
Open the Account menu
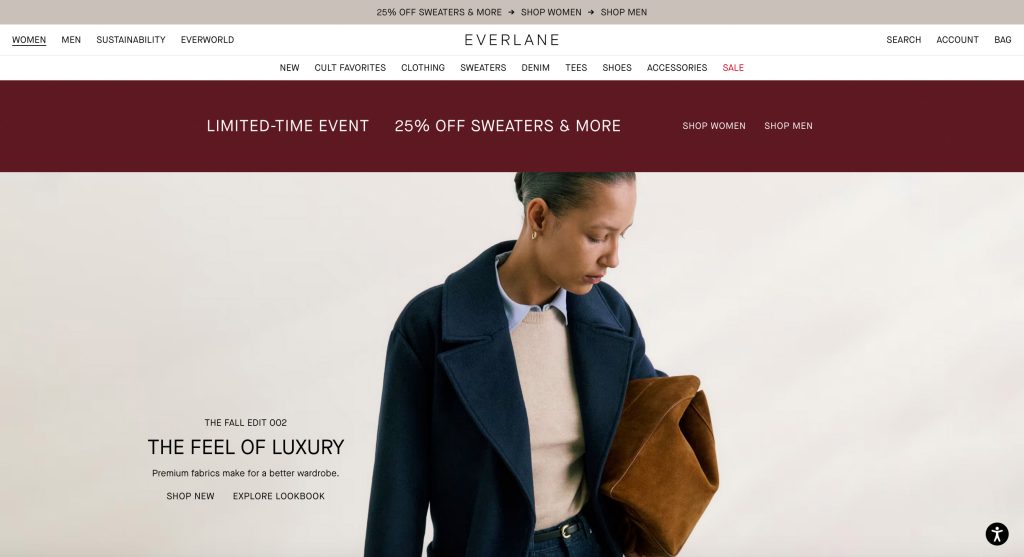(x=957, y=40)
